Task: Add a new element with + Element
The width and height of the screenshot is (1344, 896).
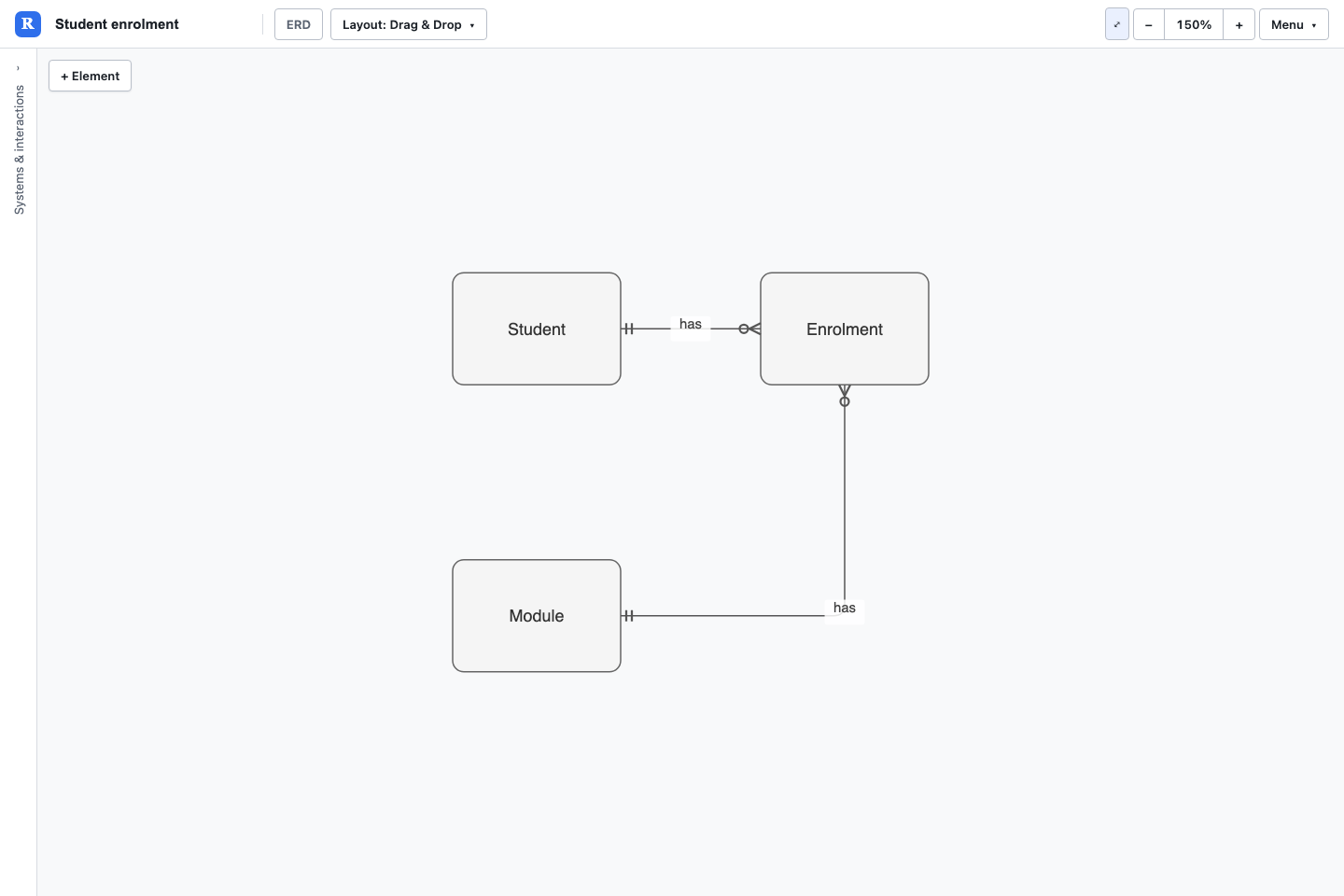Action: pyautogui.click(x=90, y=76)
